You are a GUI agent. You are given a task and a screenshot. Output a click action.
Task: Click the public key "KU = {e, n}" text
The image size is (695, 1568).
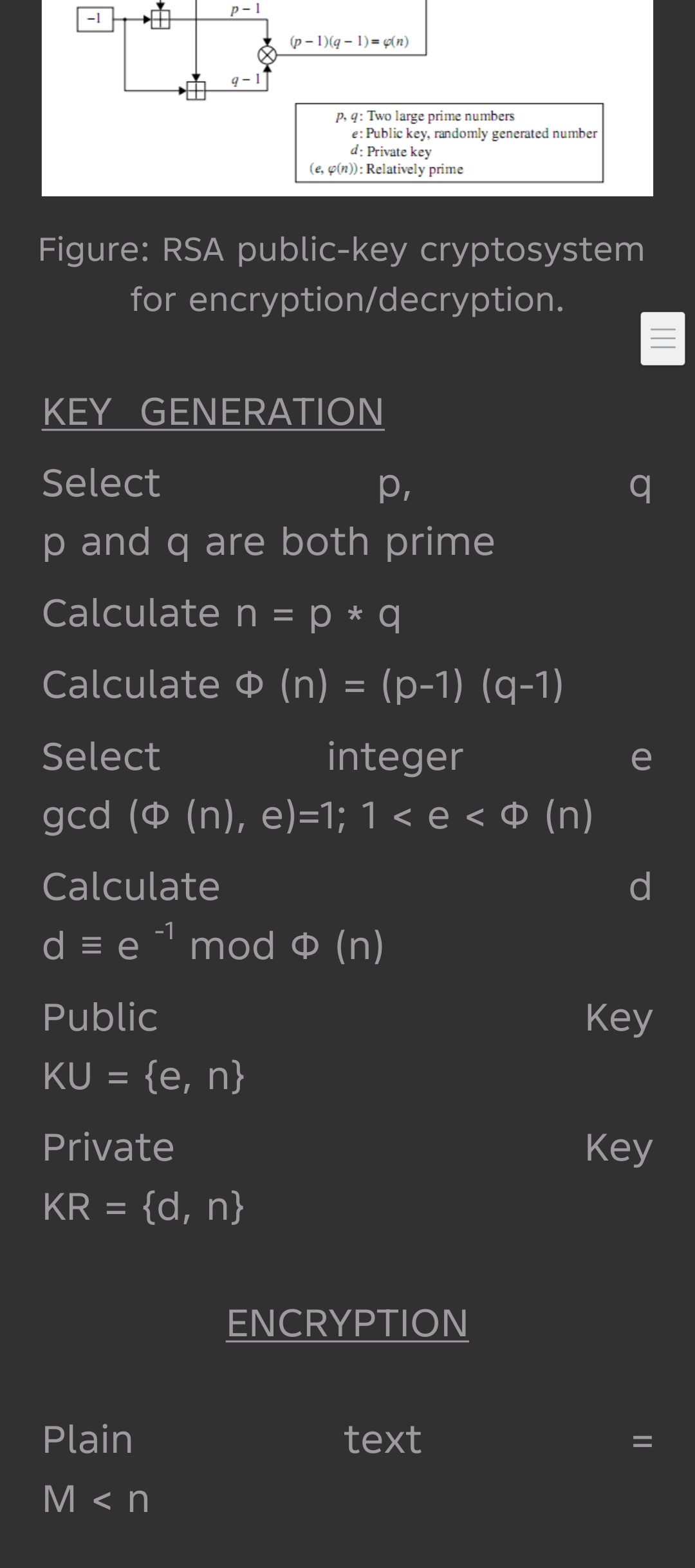point(144,1076)
